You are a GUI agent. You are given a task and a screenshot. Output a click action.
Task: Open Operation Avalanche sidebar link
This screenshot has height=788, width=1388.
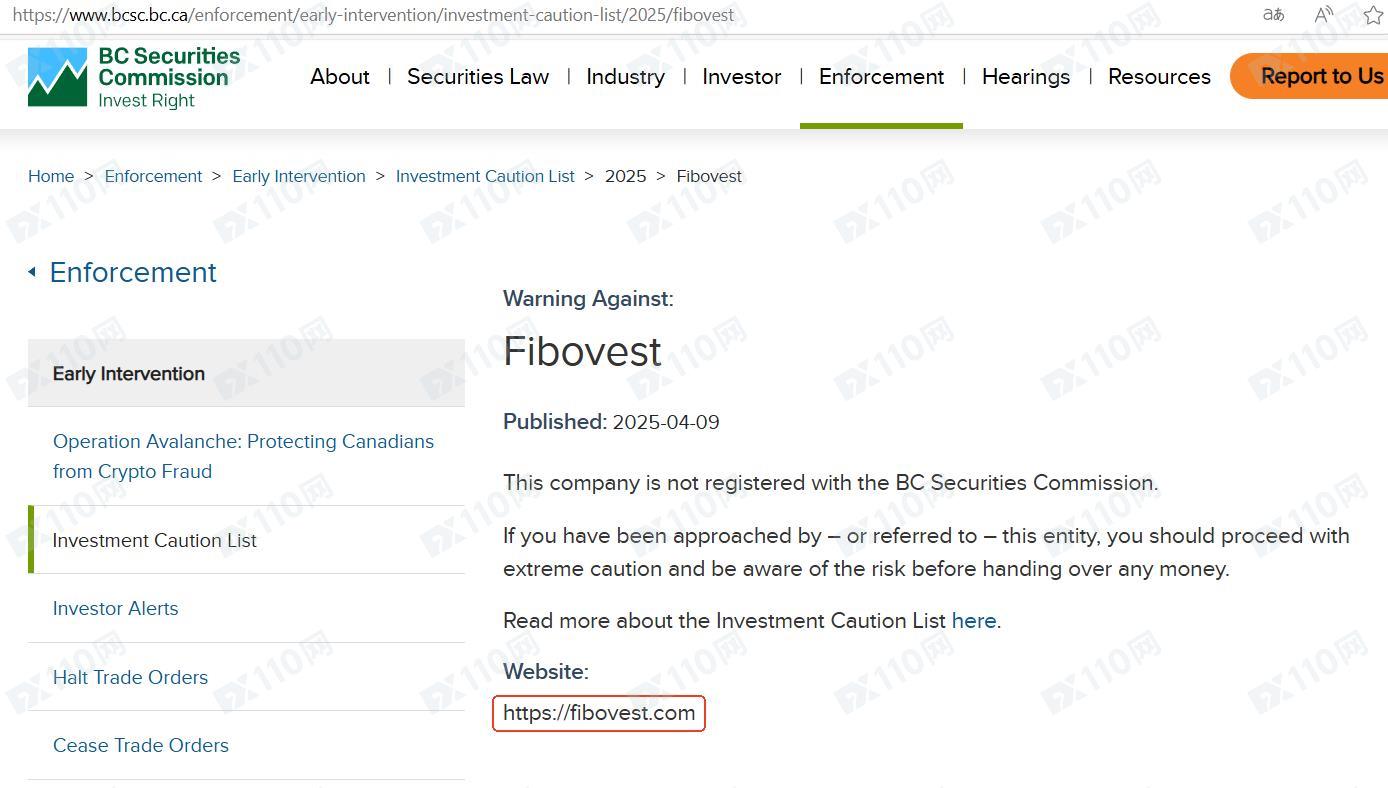(x=244, y=456)
